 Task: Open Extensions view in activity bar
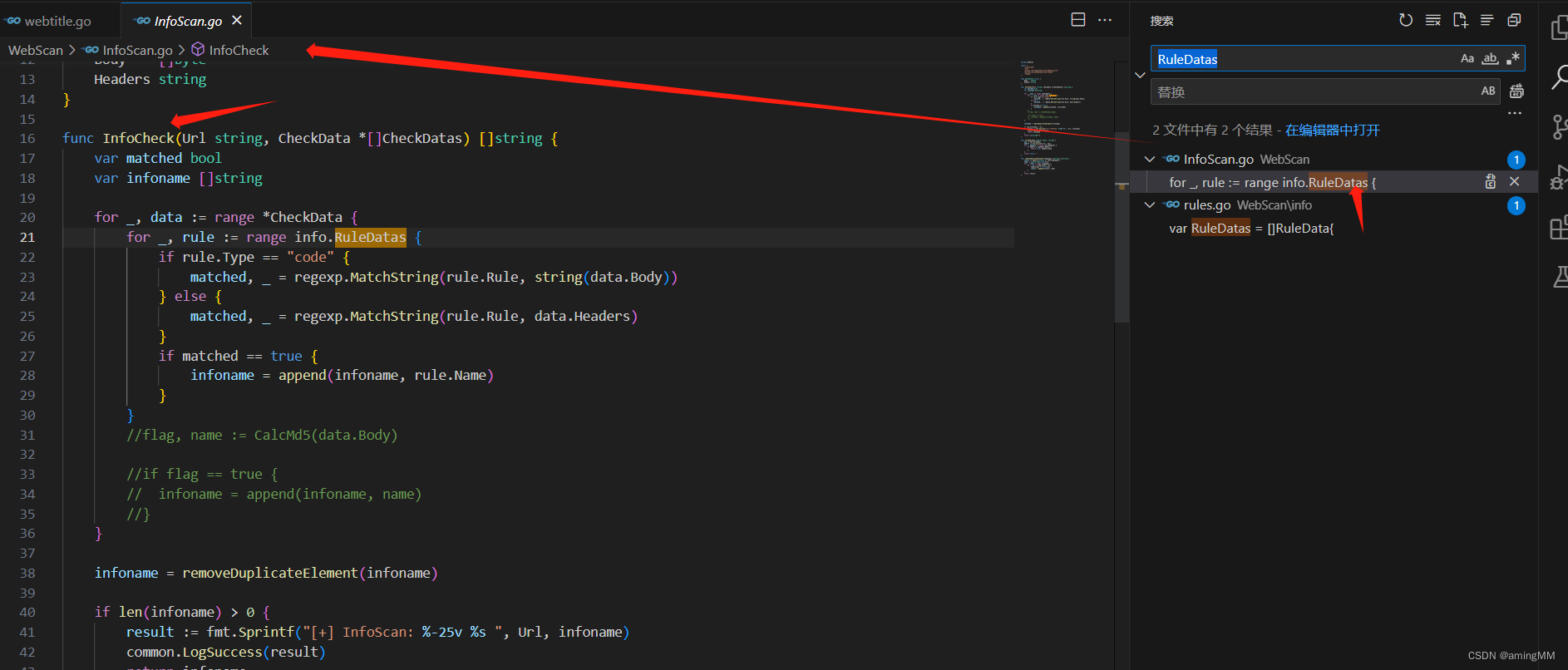coord(1559,227)
